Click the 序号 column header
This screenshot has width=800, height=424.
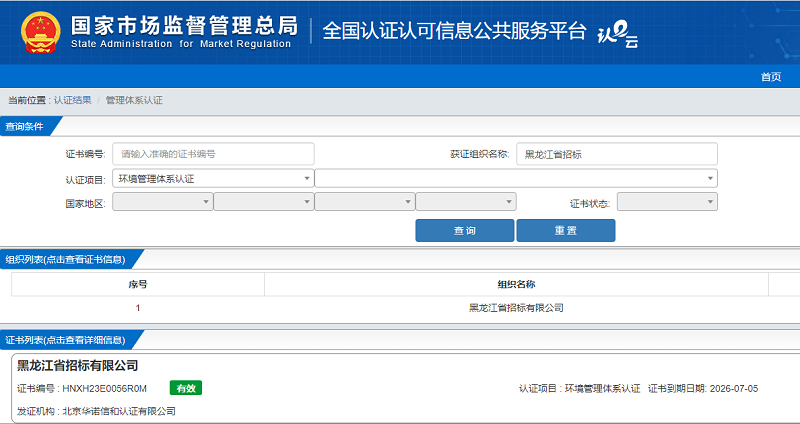click(x=138, y=284)
